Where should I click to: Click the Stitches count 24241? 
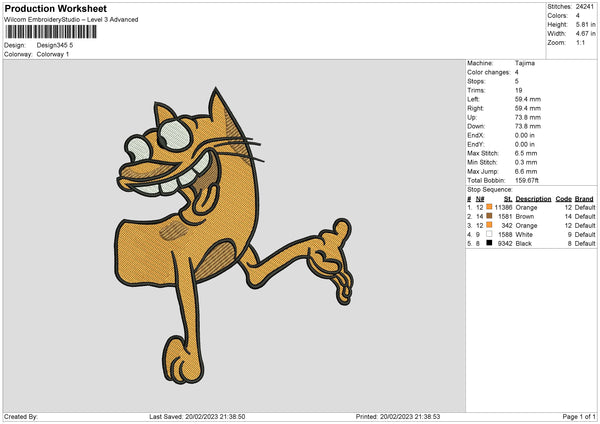[x=585, y=7]
